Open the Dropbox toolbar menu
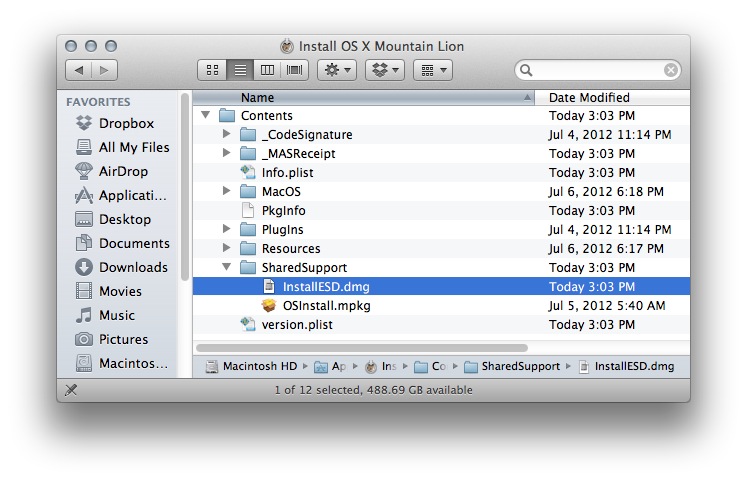Image resolution: width=747 pixels, height=481 pixels. click(x=385, y=70)
